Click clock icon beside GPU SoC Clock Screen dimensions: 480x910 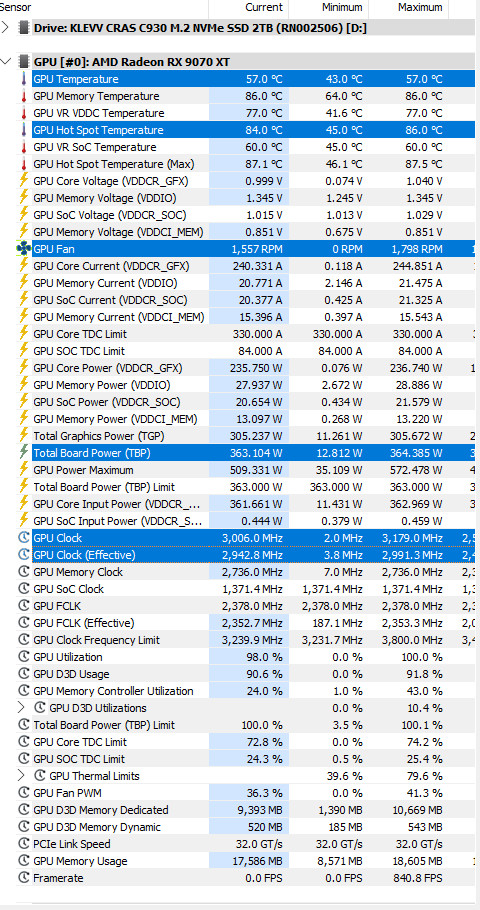pos(24,588)
